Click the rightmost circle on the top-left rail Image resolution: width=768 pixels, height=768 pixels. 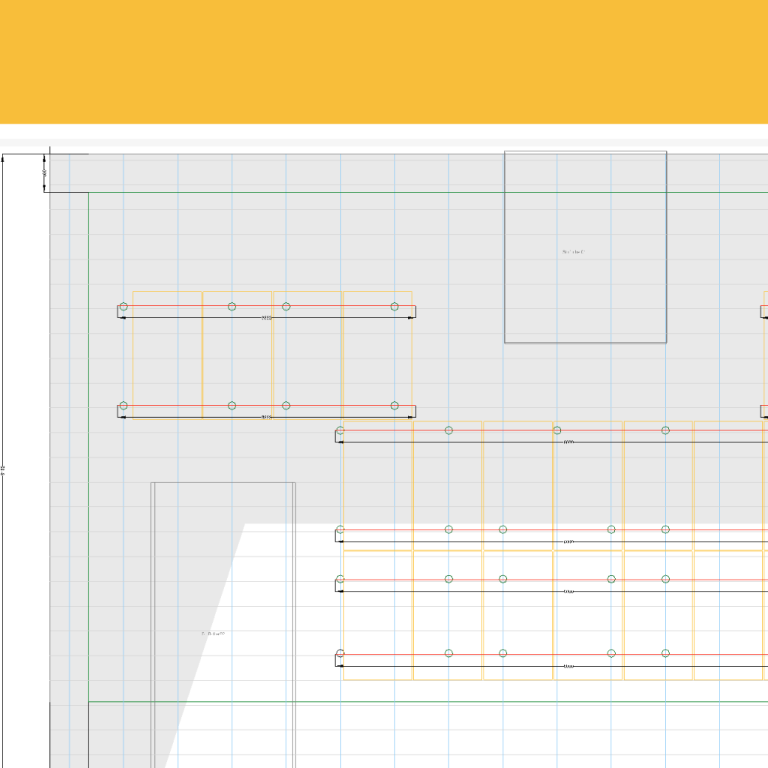(x=394, y=307)
